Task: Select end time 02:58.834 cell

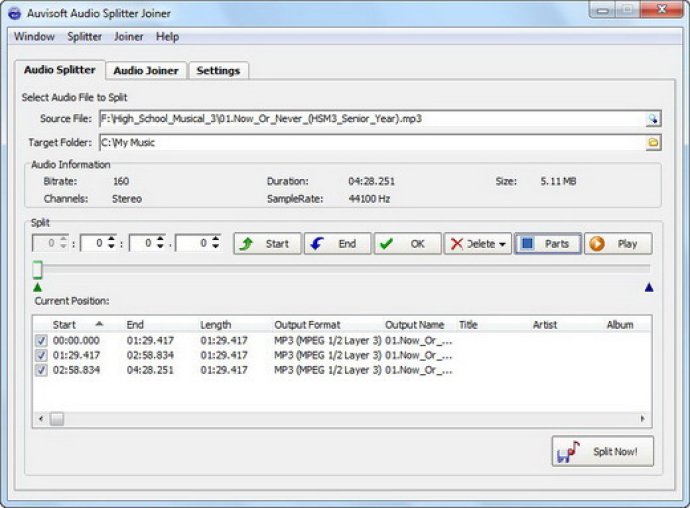Action: pos(150,355)
